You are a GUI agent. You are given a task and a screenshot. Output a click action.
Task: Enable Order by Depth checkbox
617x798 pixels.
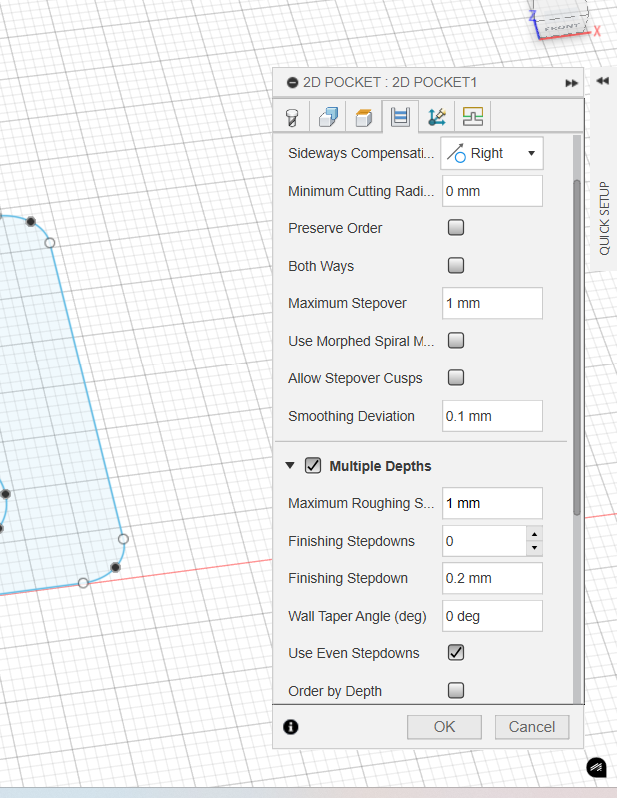point(456,691)
